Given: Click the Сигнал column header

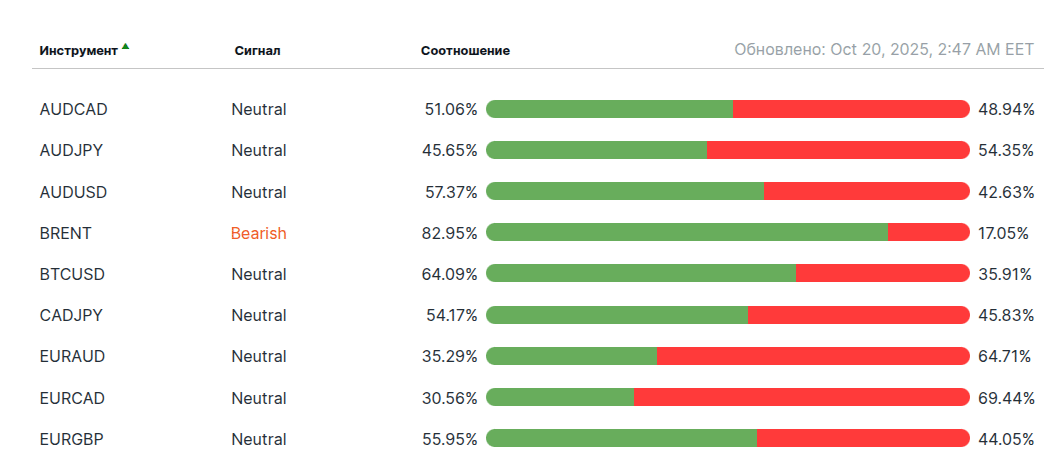Looking at the screenshot, I should [257, 50].
